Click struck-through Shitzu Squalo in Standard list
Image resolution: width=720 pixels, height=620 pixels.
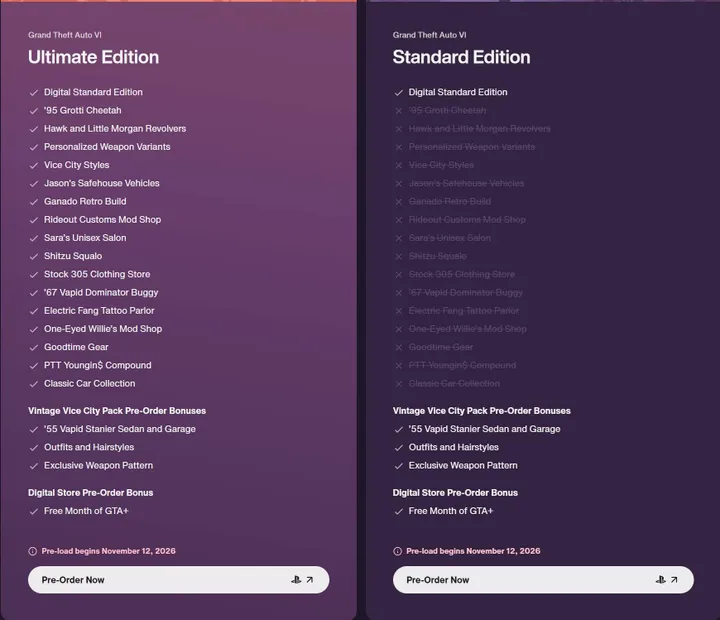(438, 256)
